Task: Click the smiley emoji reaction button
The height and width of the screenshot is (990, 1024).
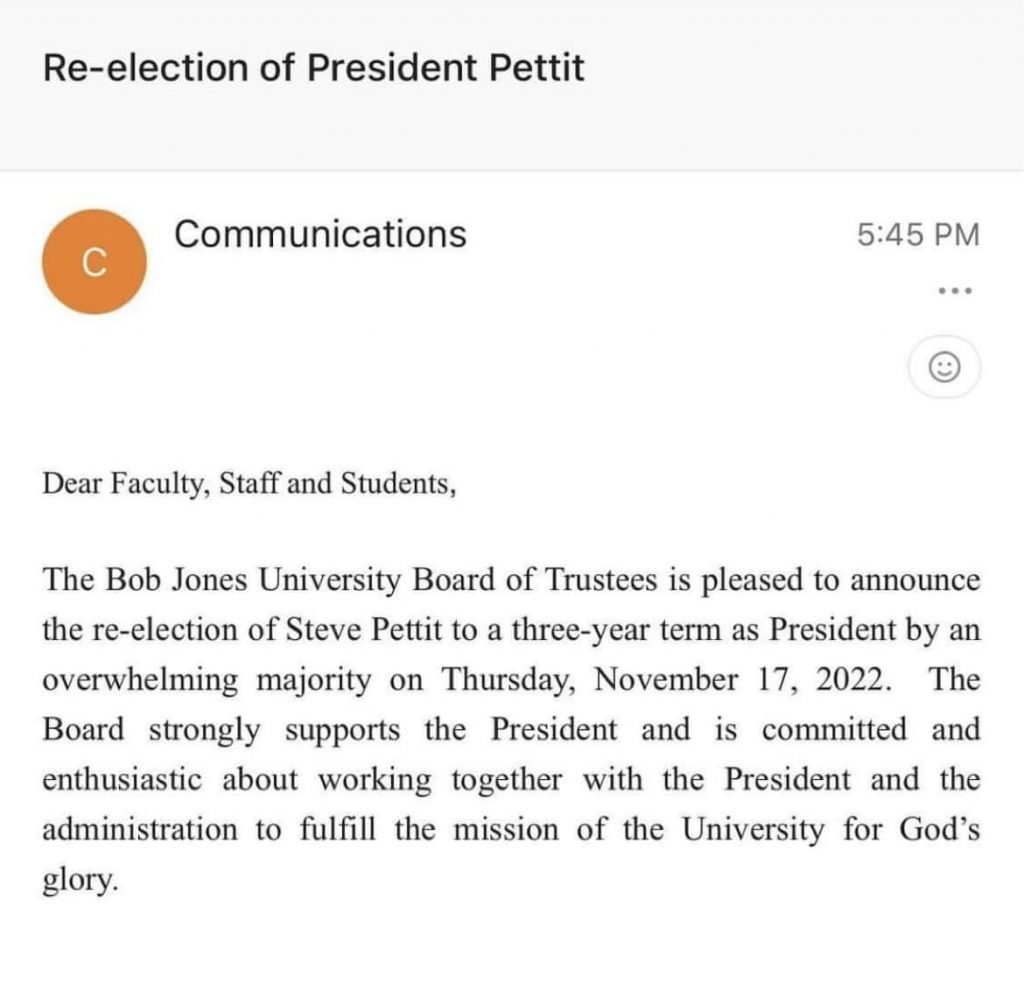Action: point(944,366)
